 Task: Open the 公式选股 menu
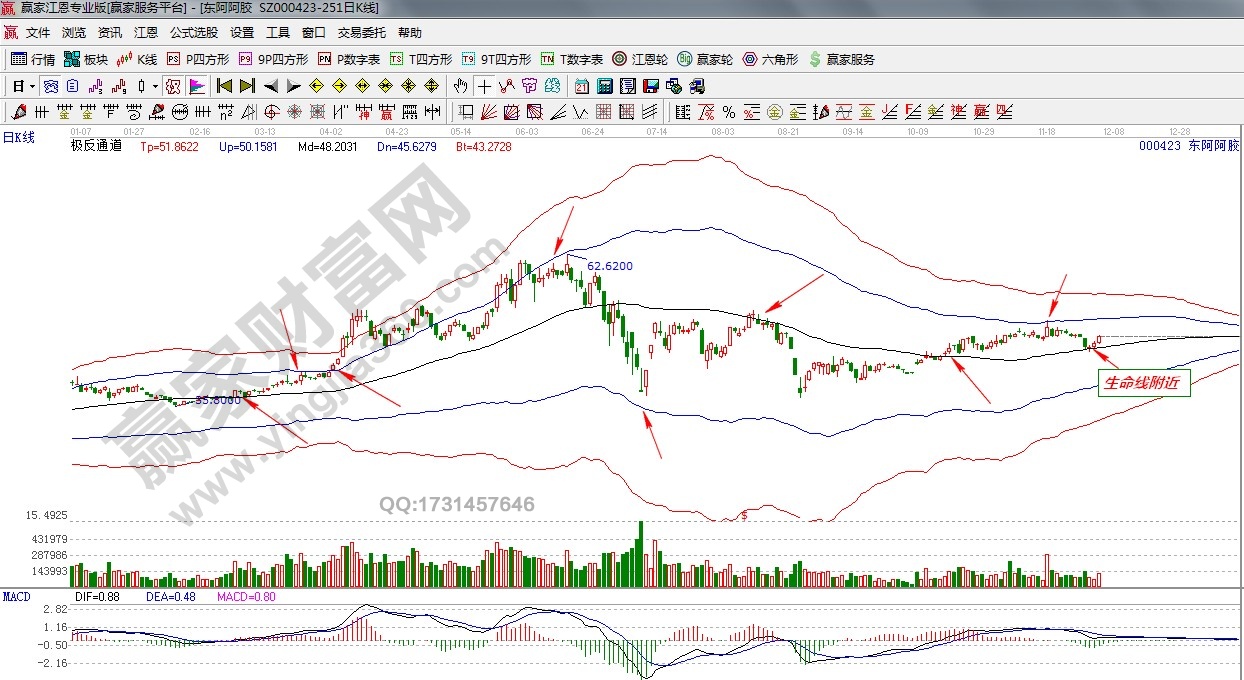pos(193,33)
